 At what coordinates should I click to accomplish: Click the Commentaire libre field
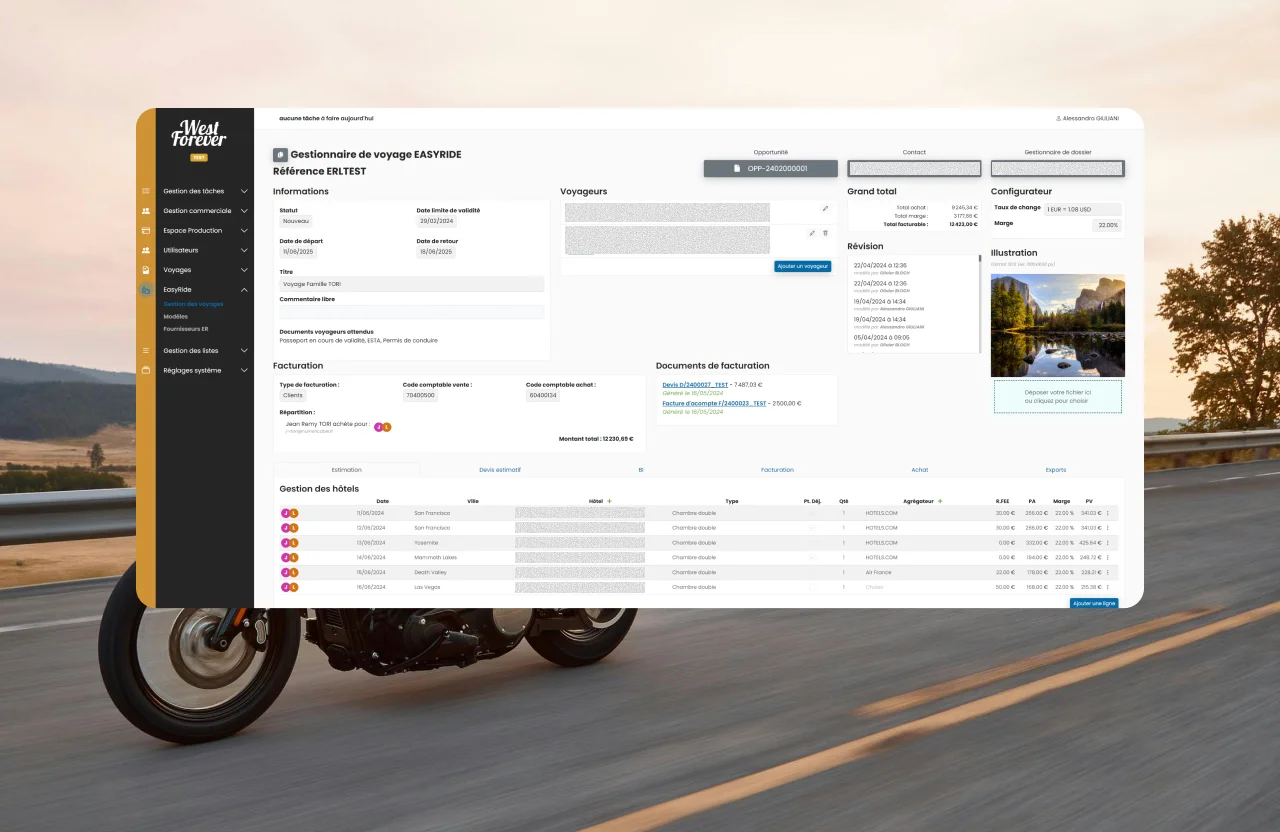point(412,312)
